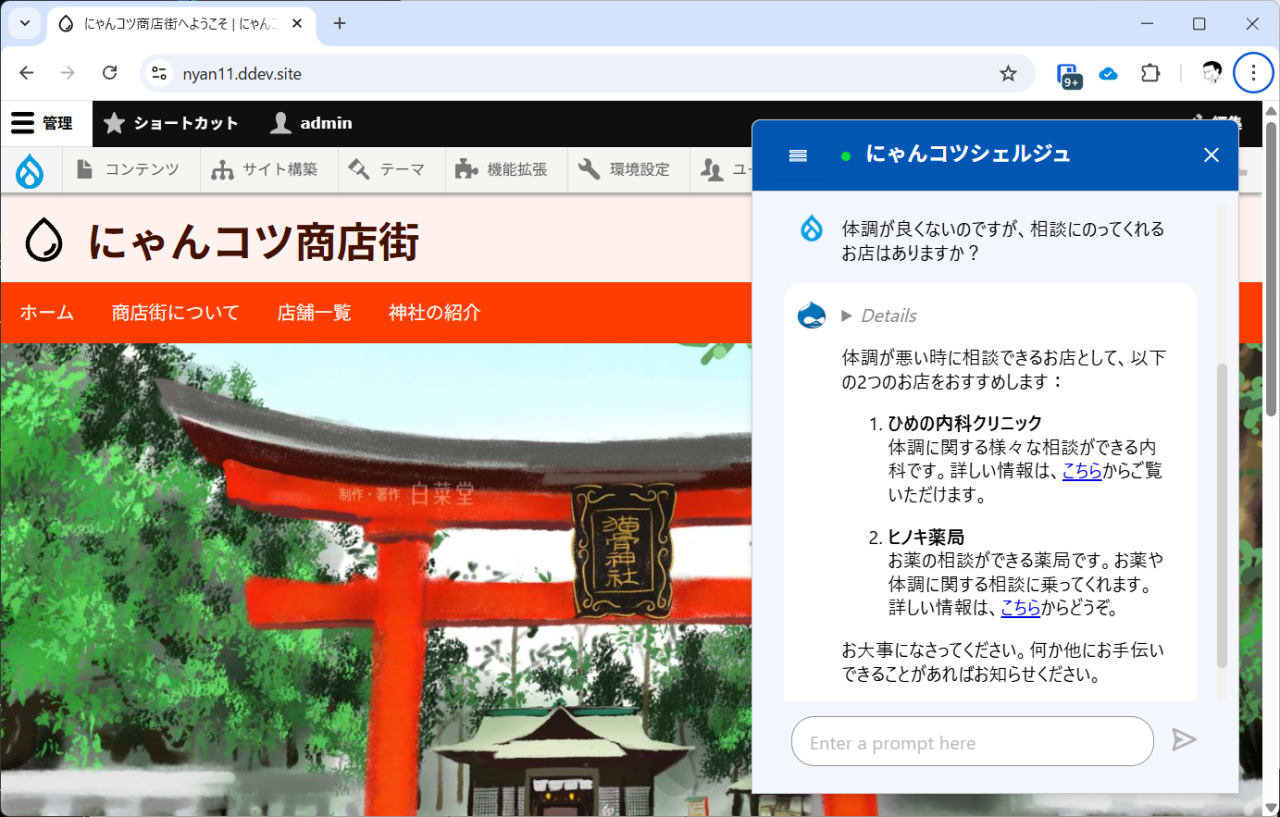Click the ひめの内科クリニック heading text
1280x817 pixels.
point(965,423)
